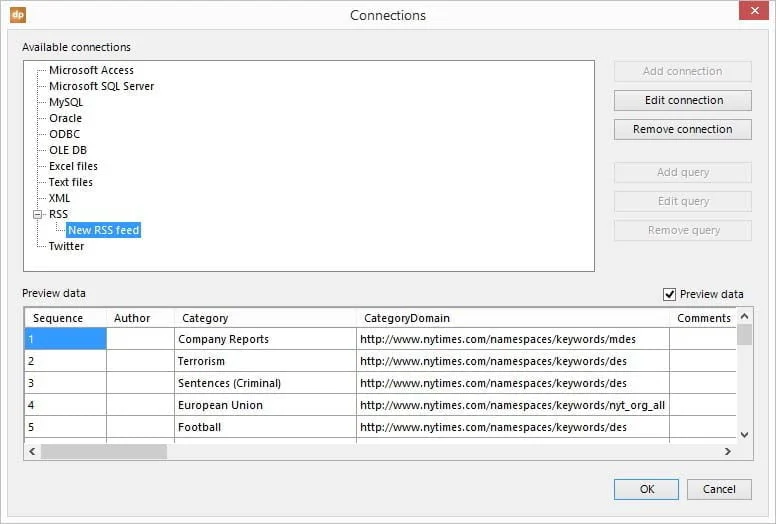The image size is (776, 524).
Task: Click the Football row's CategoryDomain URL cell
Action: (x=513, y=427)
